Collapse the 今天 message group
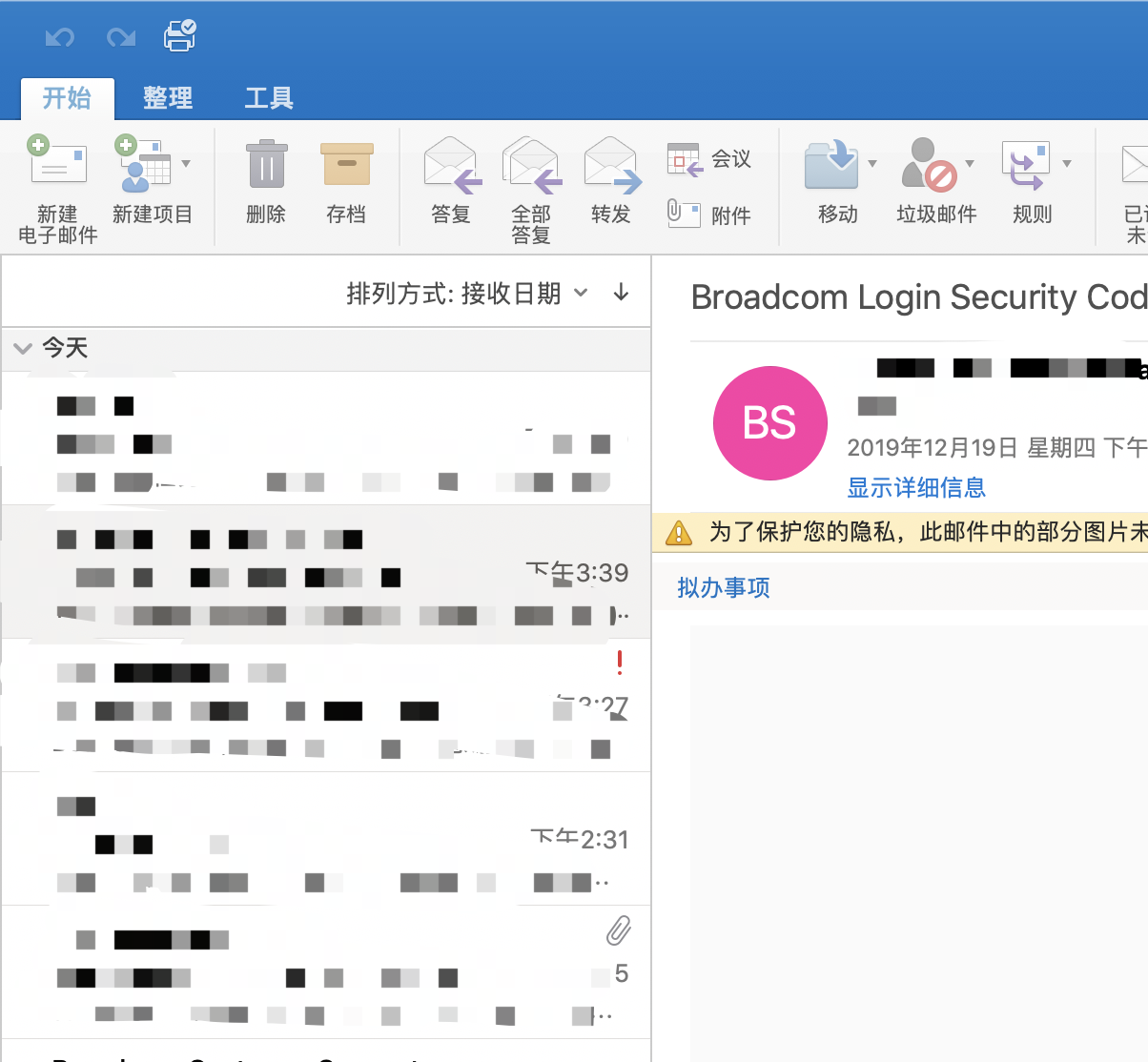 [x=23, y=348]
